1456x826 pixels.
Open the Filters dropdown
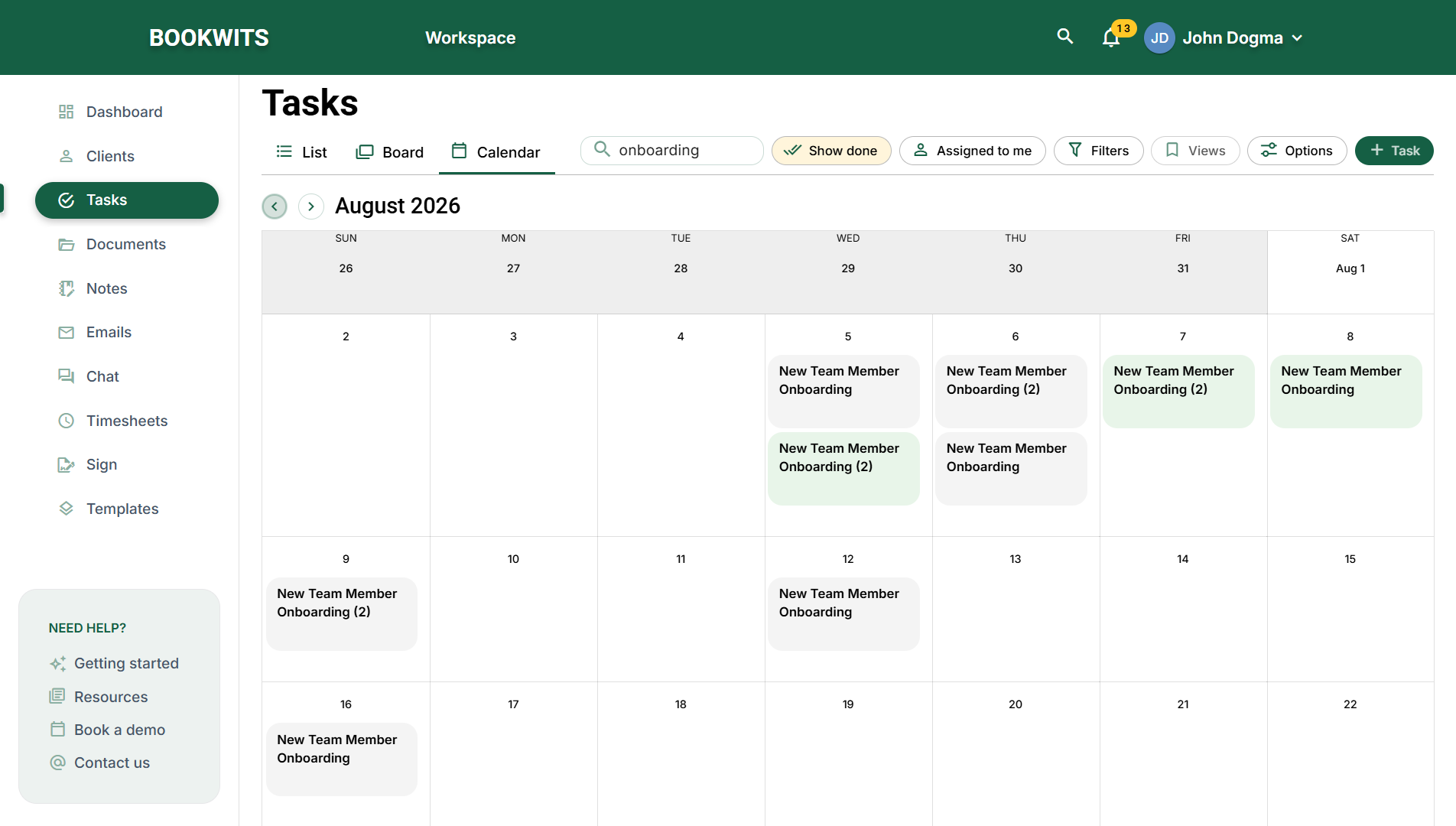pyautogui.click(x=1098, y=151)
